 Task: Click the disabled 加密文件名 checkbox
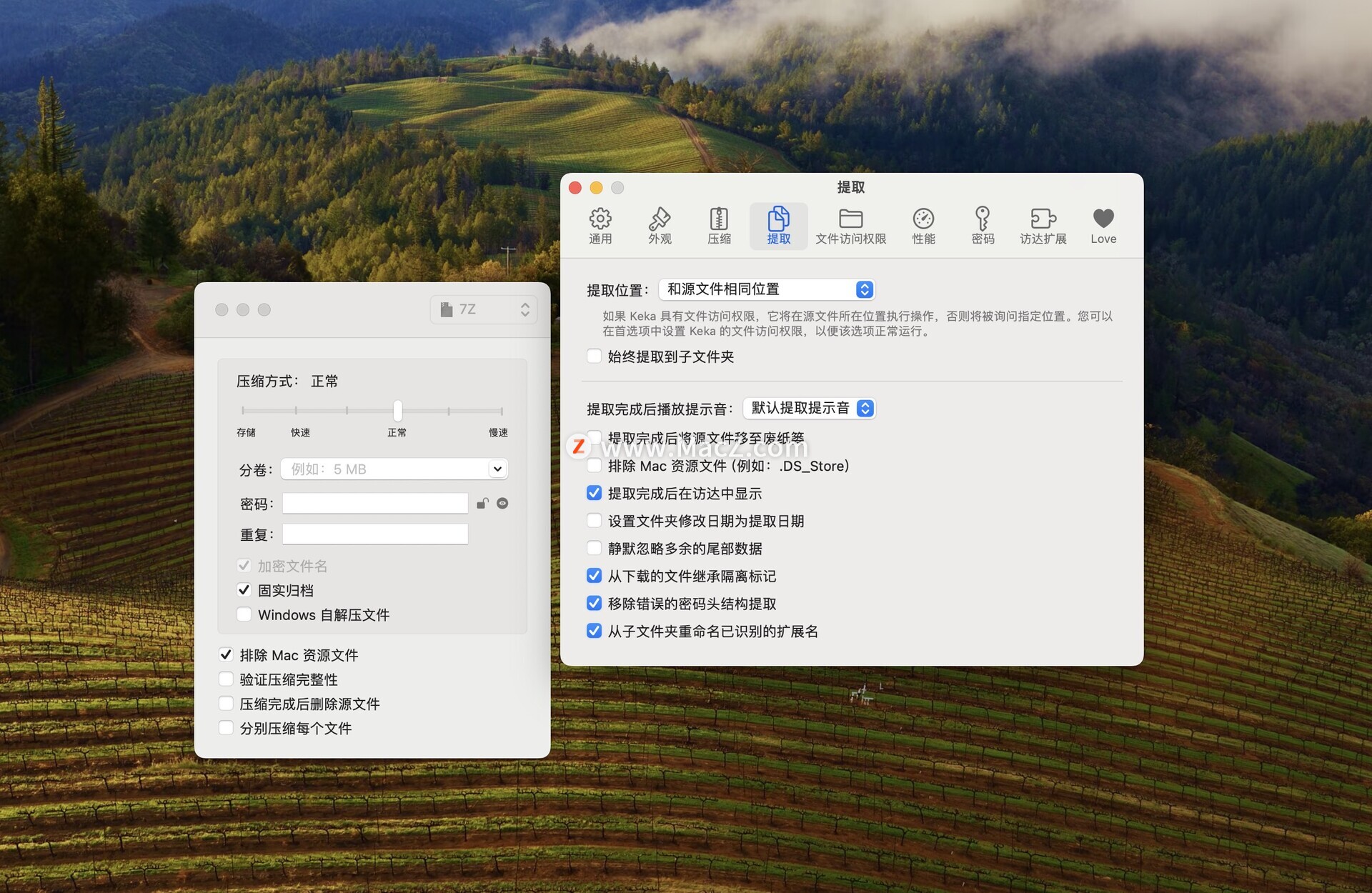pos(244,566)
